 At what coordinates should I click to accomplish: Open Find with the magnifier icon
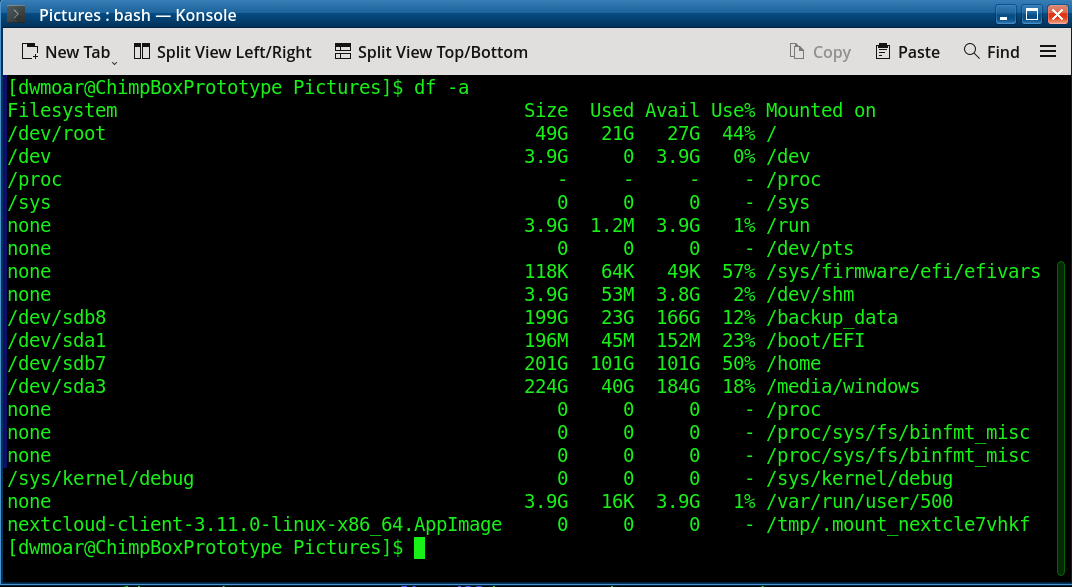971,52
